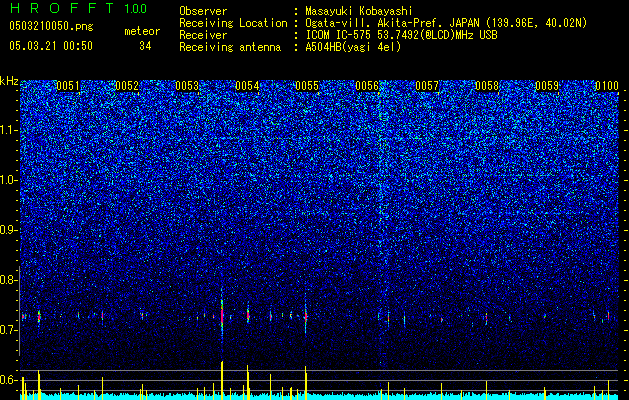Click the 0056 time marker
629x400 pixels.
367,86
